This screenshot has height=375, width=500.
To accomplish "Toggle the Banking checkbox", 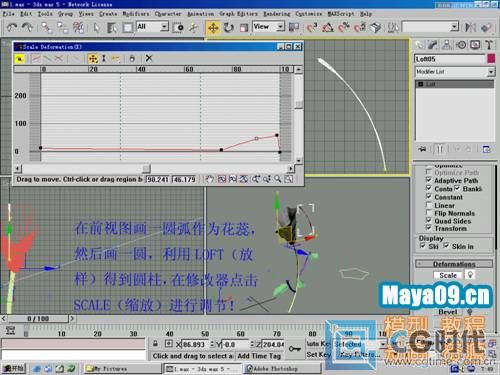I will pyautogui.click(x=457, y=188).
